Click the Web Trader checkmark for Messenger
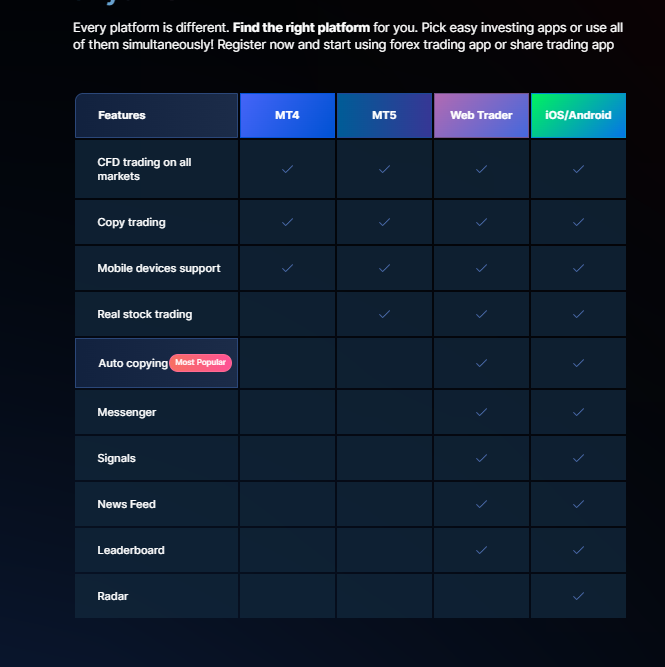665x667 pixels. [481, 412]
